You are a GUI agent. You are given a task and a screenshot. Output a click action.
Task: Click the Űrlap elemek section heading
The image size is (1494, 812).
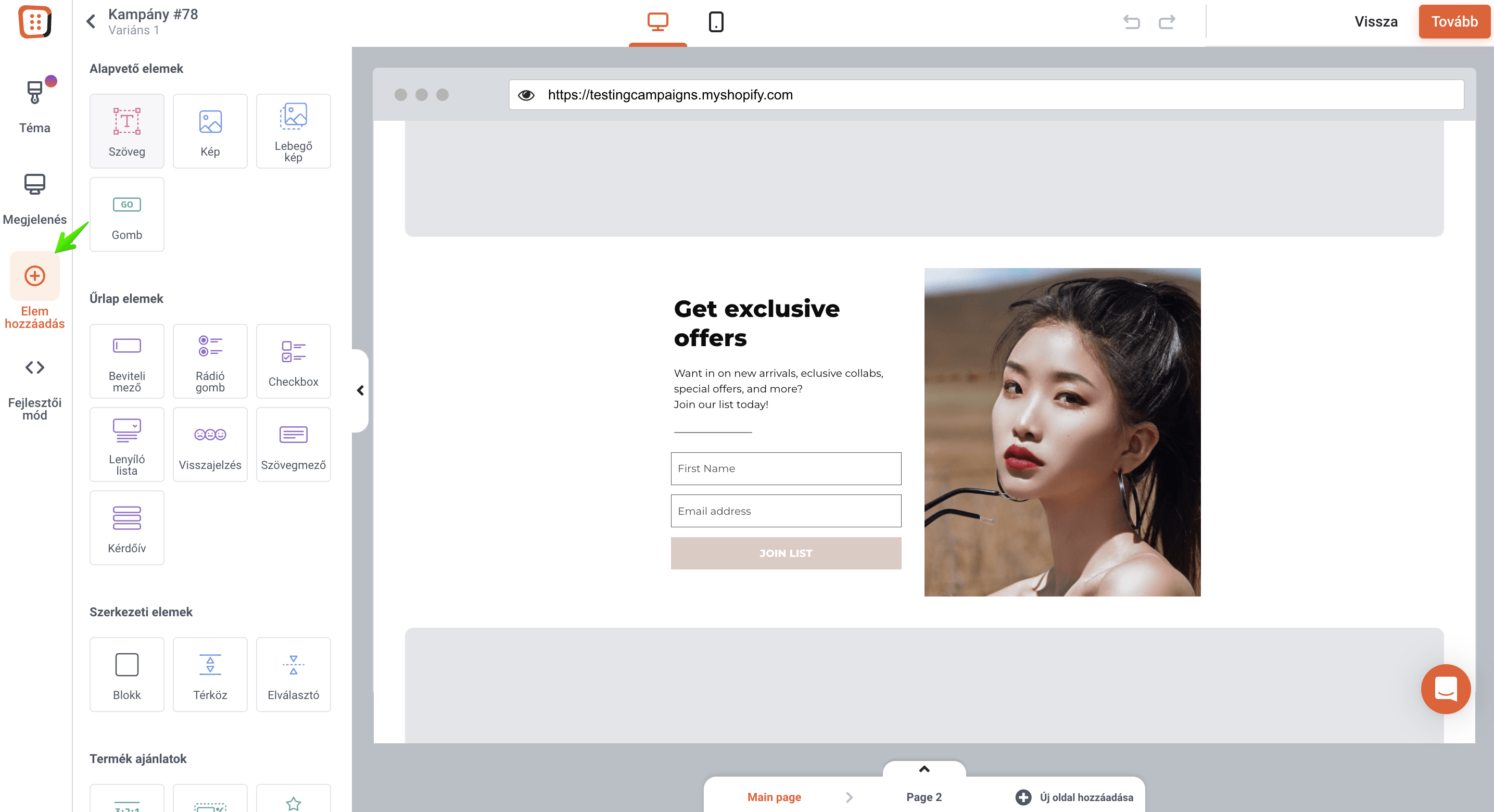pos(126,299)
